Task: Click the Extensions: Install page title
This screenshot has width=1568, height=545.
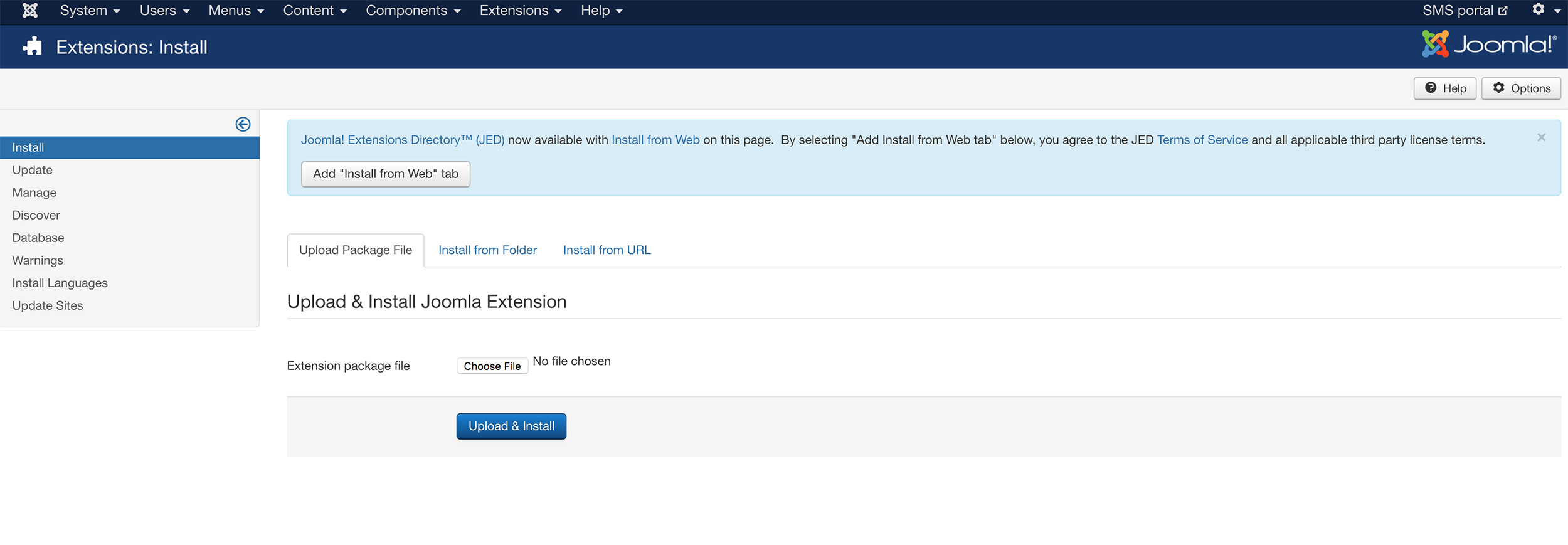Action: (x=132, y=47)
